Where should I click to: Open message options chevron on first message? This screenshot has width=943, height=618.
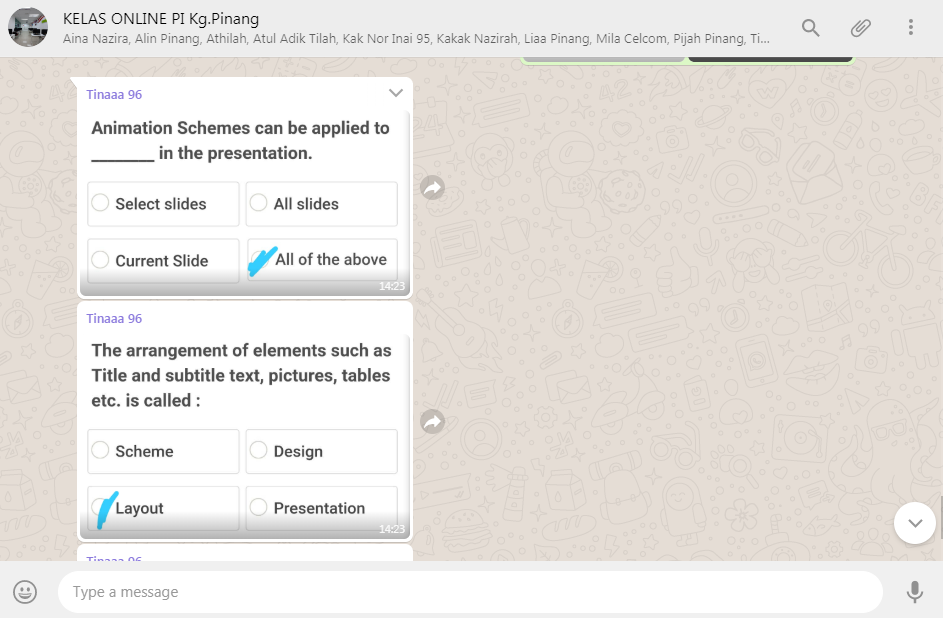click(x=396, y=93)
